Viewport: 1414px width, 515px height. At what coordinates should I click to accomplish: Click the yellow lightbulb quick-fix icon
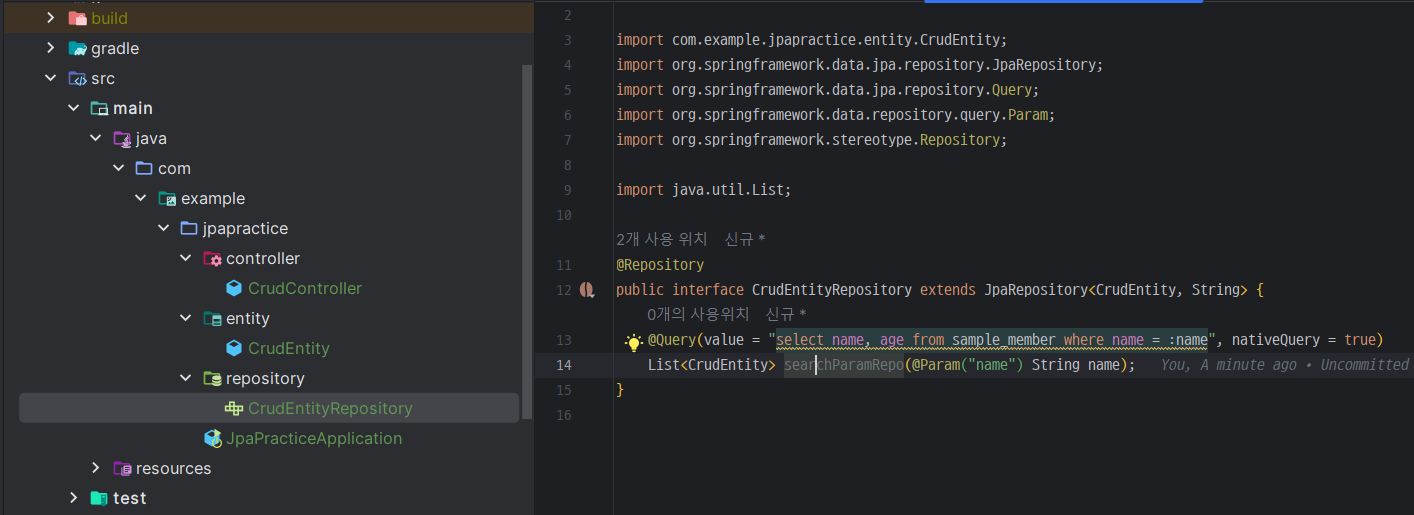click(x=634, y=342)
